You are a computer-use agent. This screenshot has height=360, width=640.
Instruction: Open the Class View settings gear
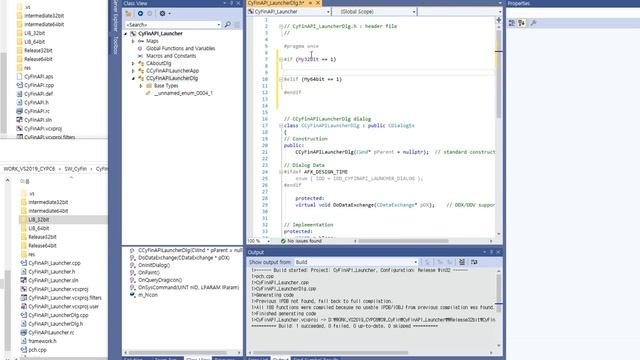click(x=162, y=13)
